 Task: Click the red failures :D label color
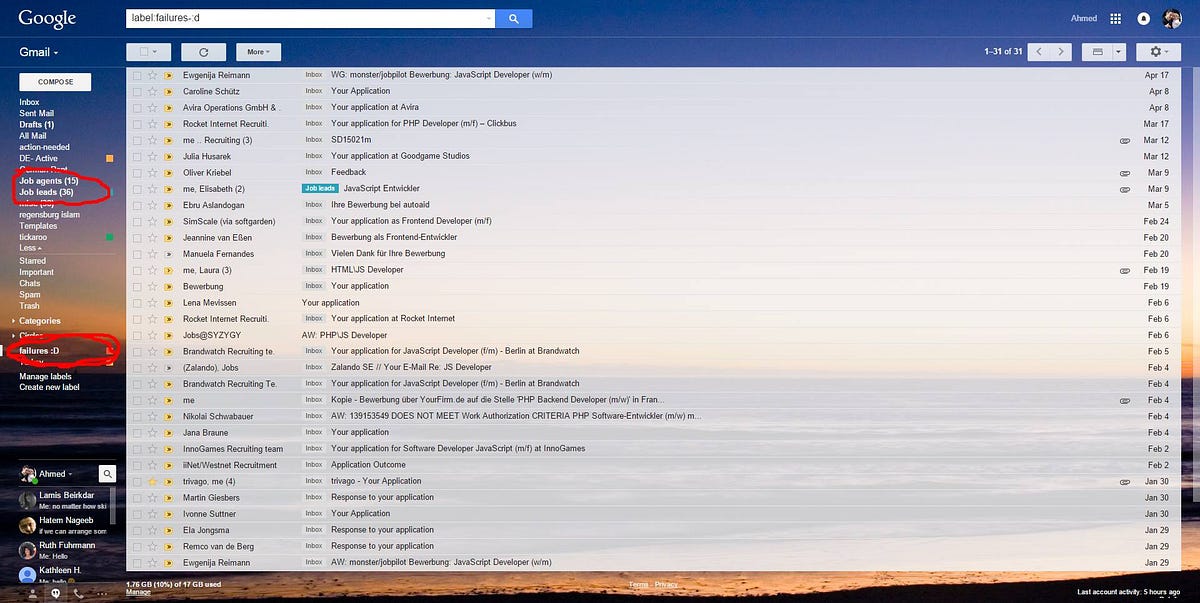click(x=110, y=351)
